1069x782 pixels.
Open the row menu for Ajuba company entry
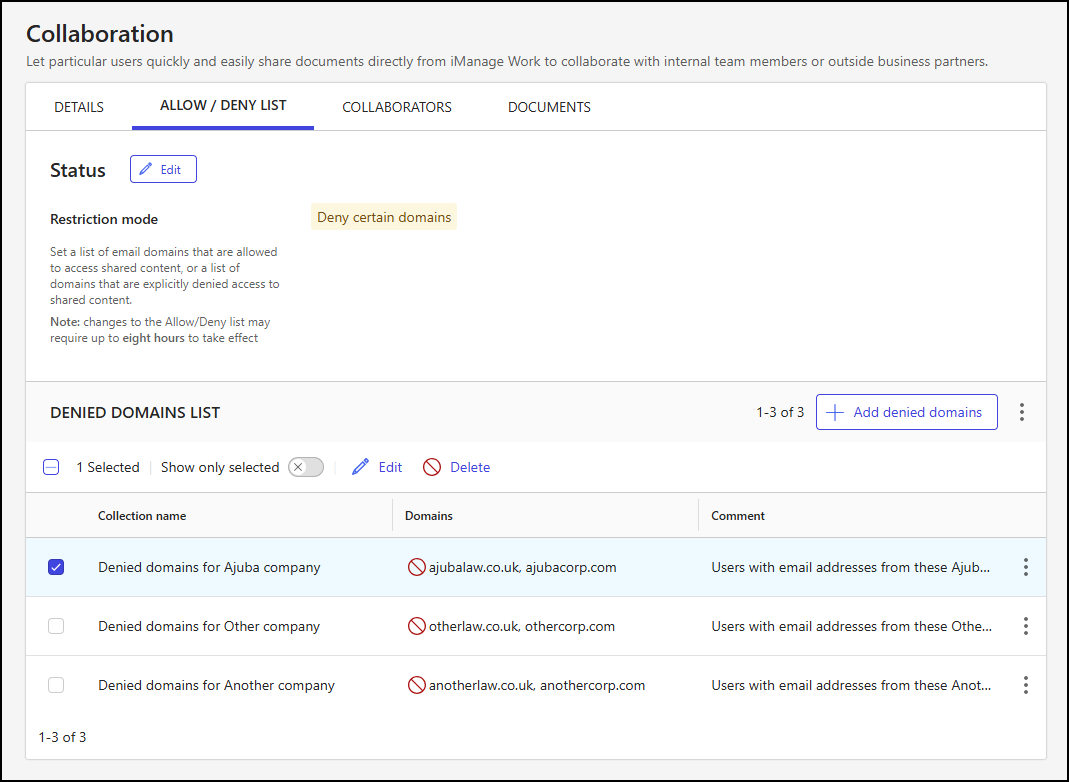1025,567
